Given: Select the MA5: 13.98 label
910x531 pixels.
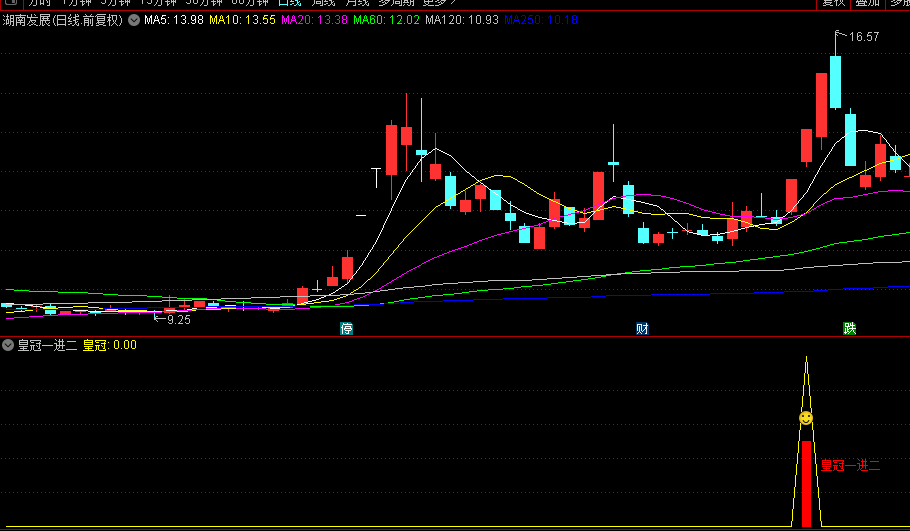Looking at the screenshot, I should pyautogui.click(x=174, y=20).
